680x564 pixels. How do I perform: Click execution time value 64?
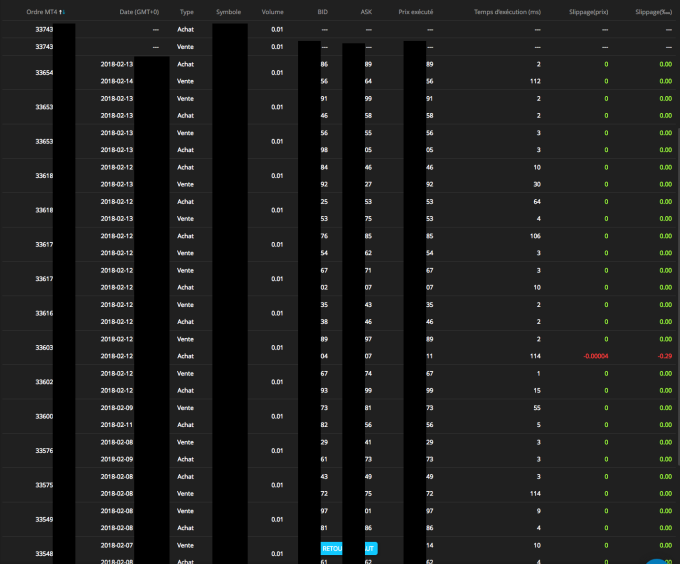point(537,202)
